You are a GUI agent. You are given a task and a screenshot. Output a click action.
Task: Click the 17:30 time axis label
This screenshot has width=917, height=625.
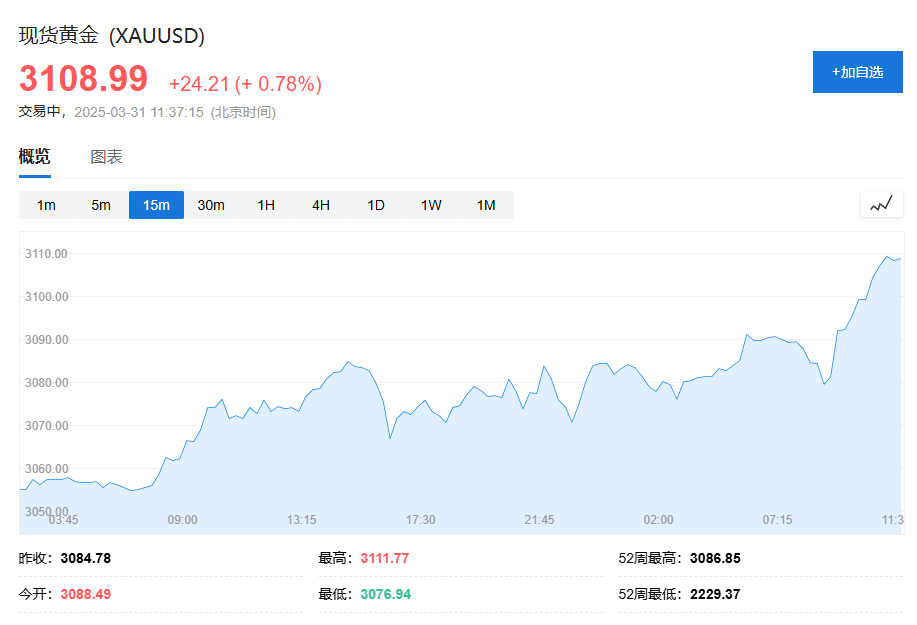coord(420,520)
